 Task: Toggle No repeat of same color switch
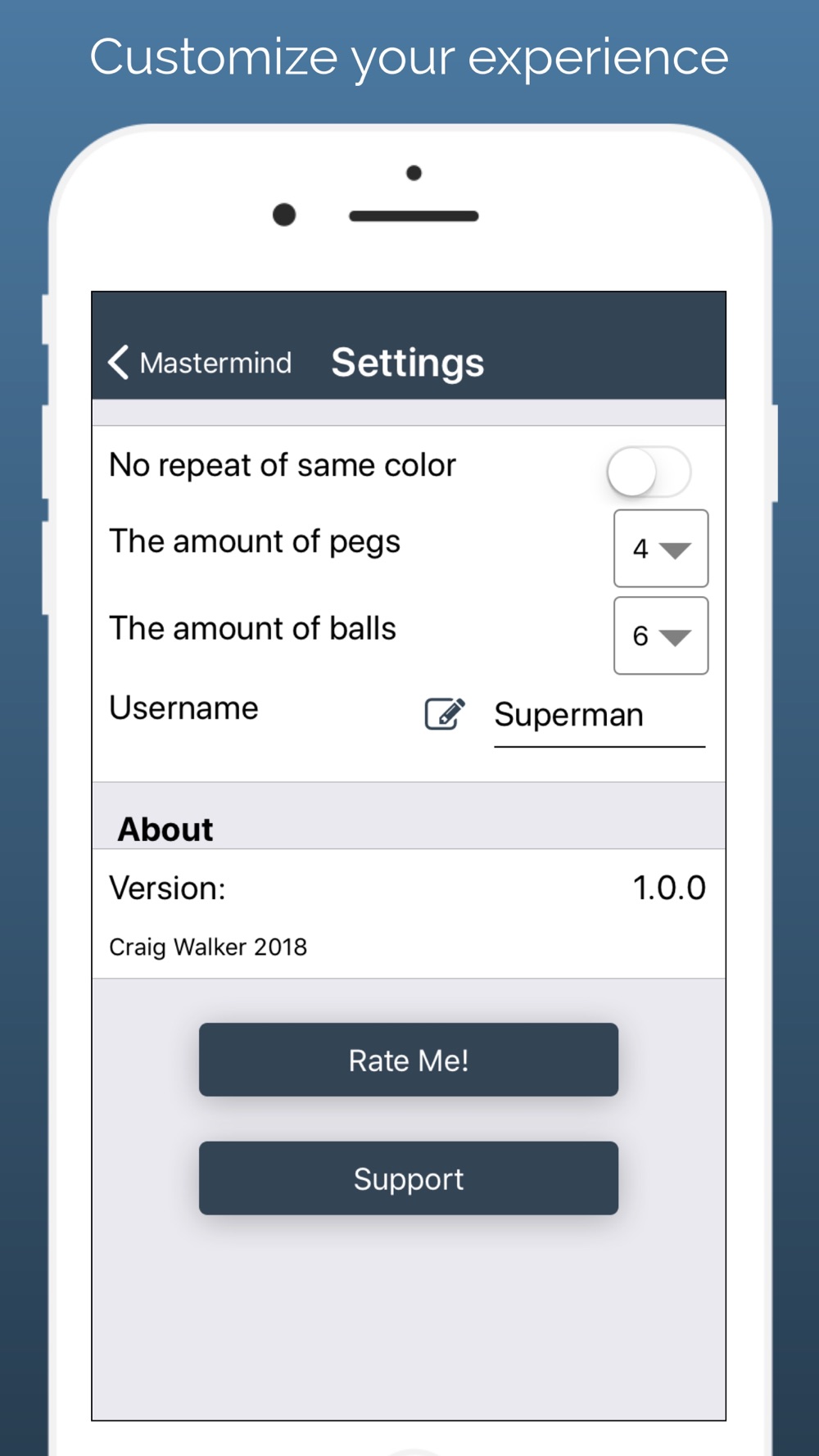649,472
